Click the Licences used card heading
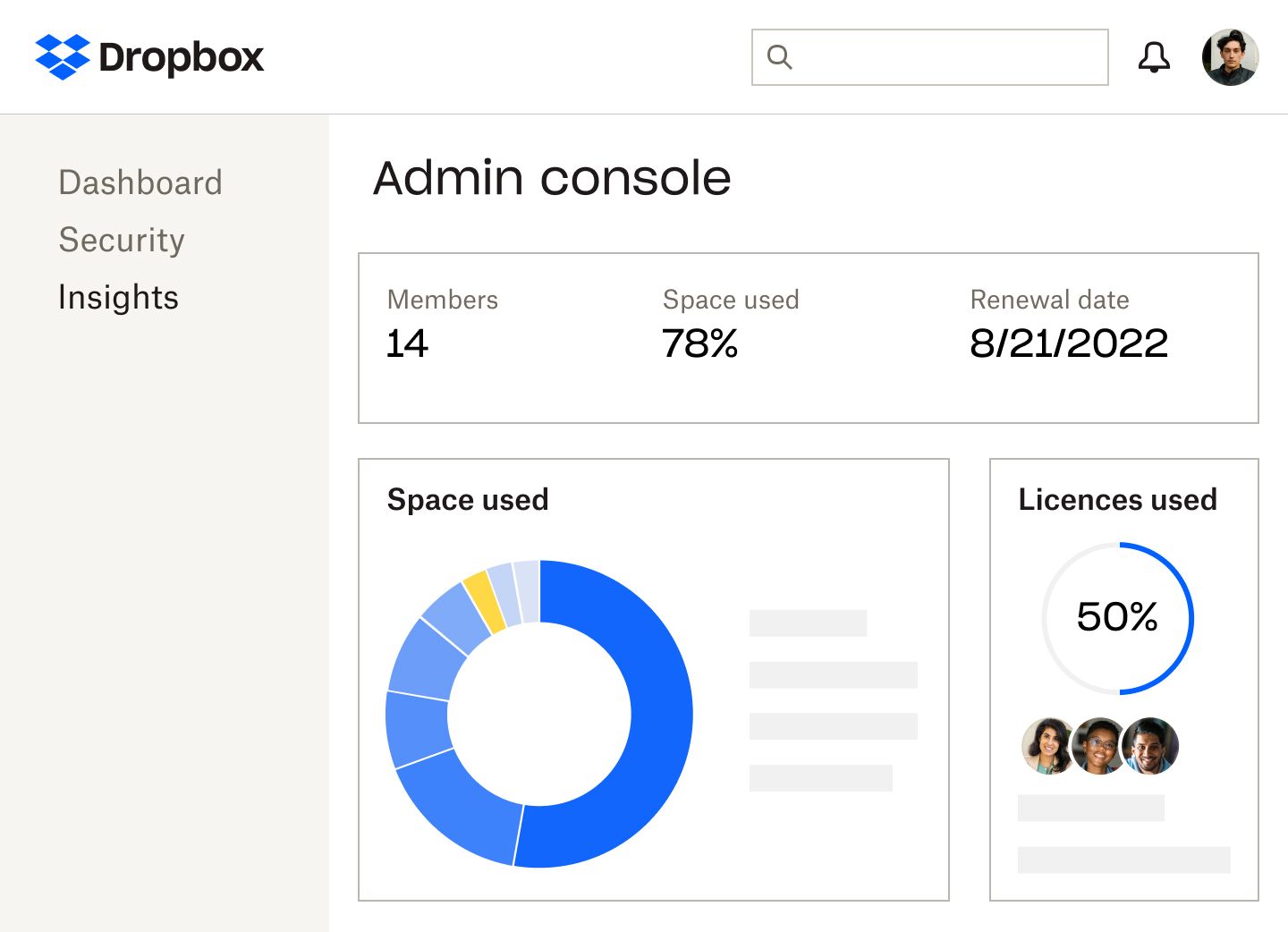The height and width of the screenshot is (932, 1288). [x=1117, y=499]
